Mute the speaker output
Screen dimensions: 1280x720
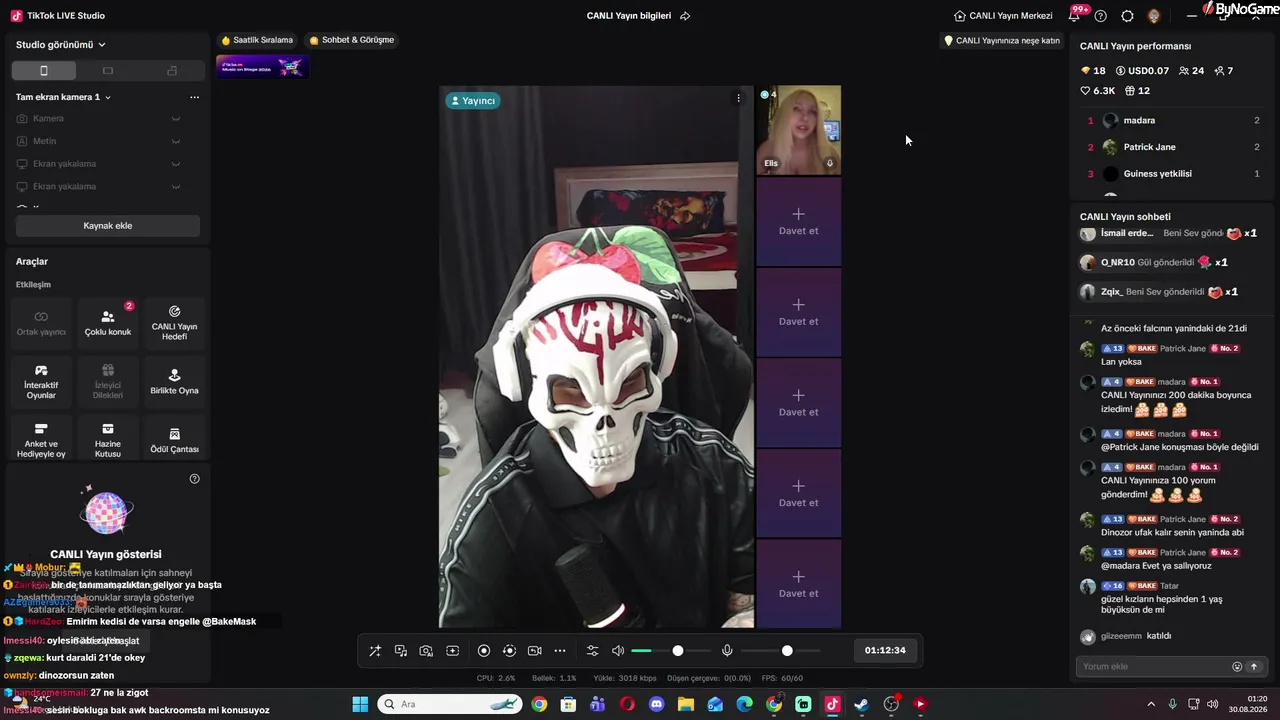[618, 651]
